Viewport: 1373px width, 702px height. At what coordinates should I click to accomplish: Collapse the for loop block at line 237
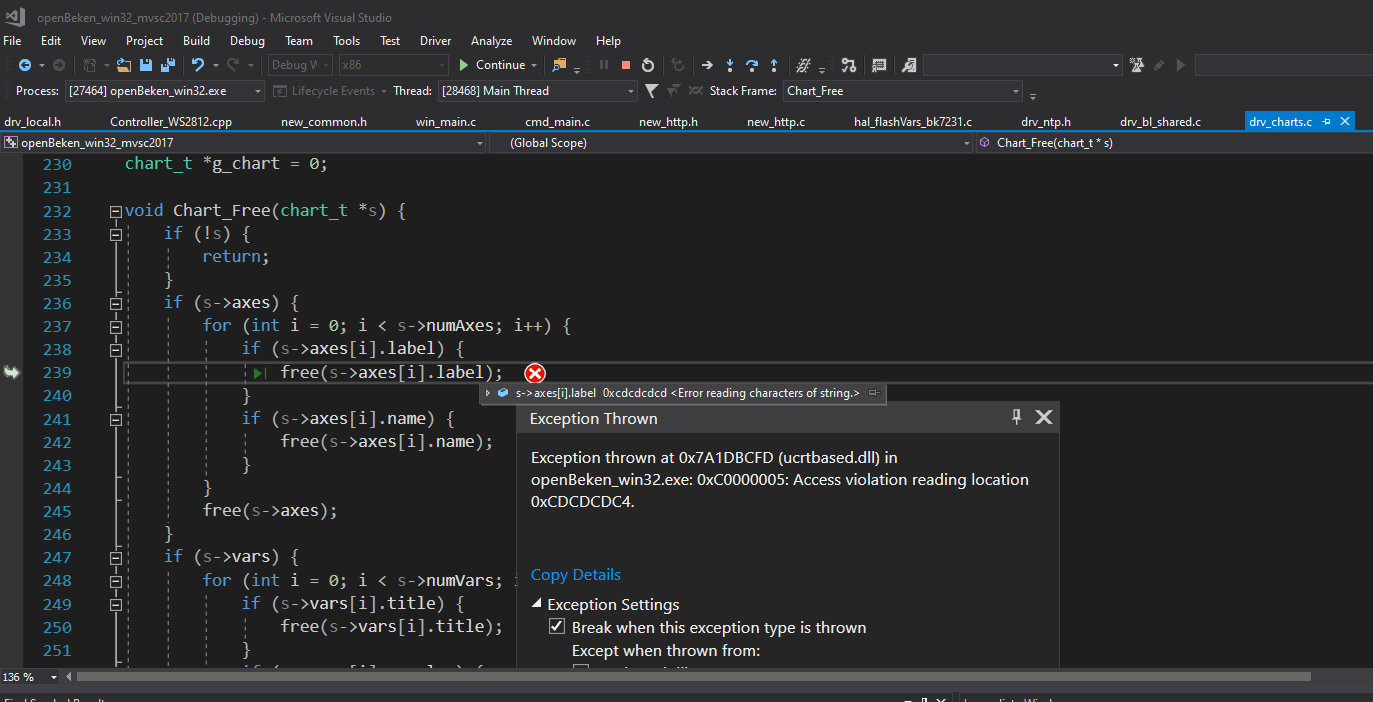pos(116,326)
